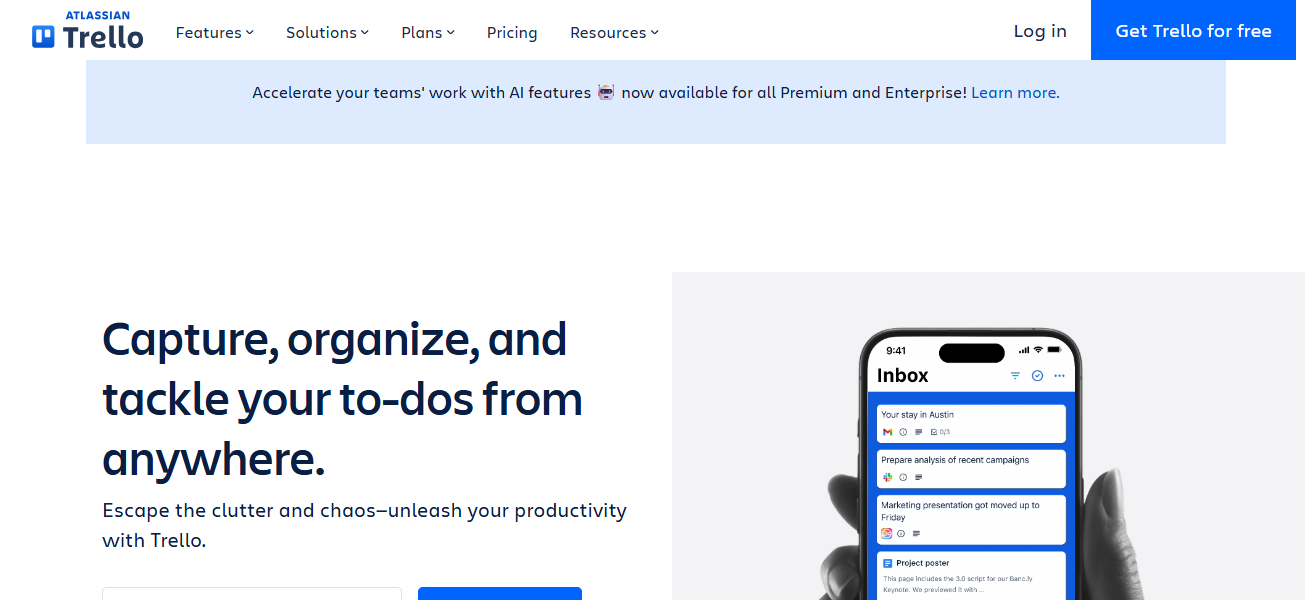Screen dimensions: 1312x600
Task: Click the AI robot emoji in banner
Action: 606,92
